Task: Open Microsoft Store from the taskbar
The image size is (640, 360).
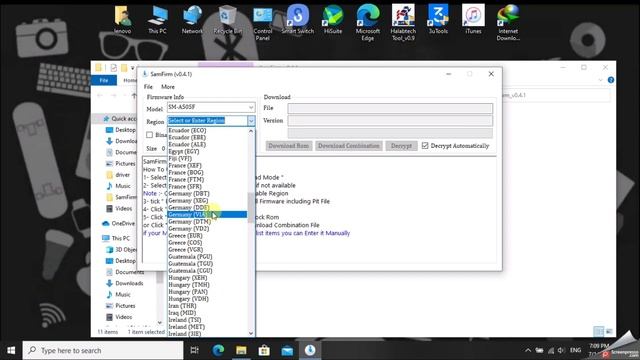Action: (x=264, y=350)
